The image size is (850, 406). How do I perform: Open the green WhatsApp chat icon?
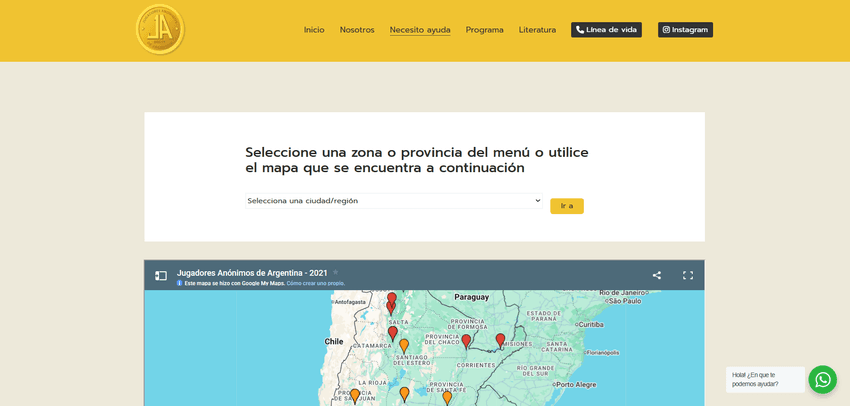tap(822, 379)
